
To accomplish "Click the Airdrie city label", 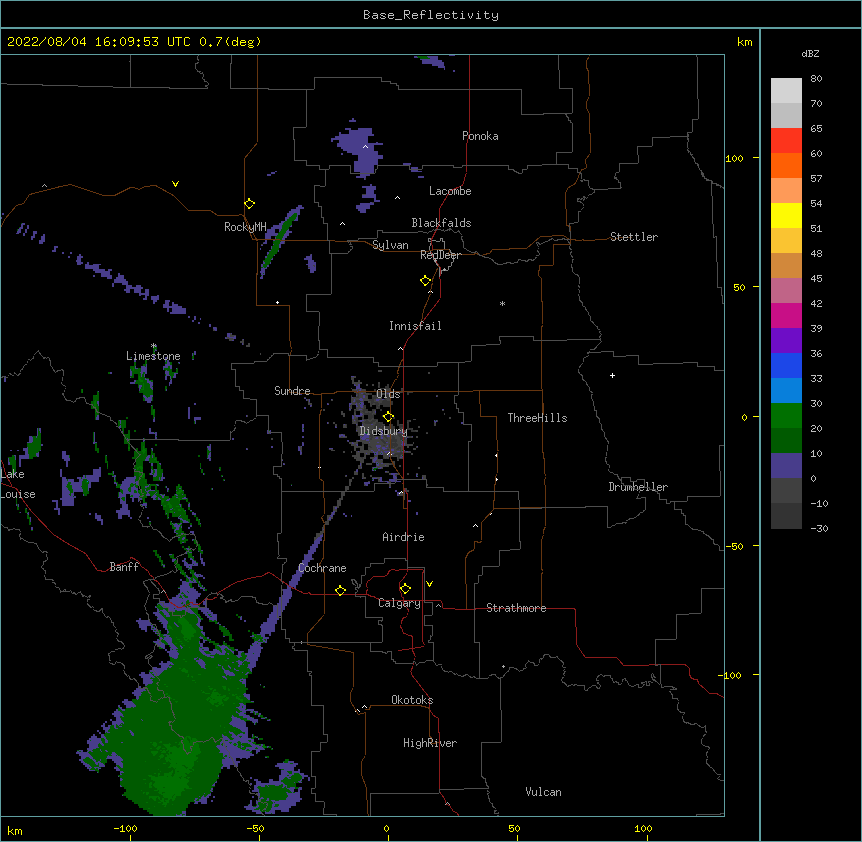I will 404,537.
